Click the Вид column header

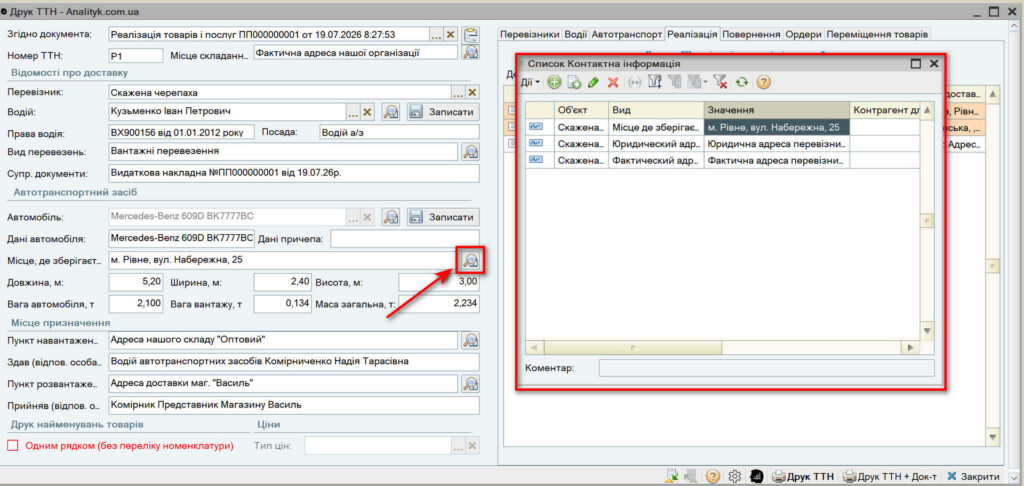pyautogui.click(x=656, y=110)
